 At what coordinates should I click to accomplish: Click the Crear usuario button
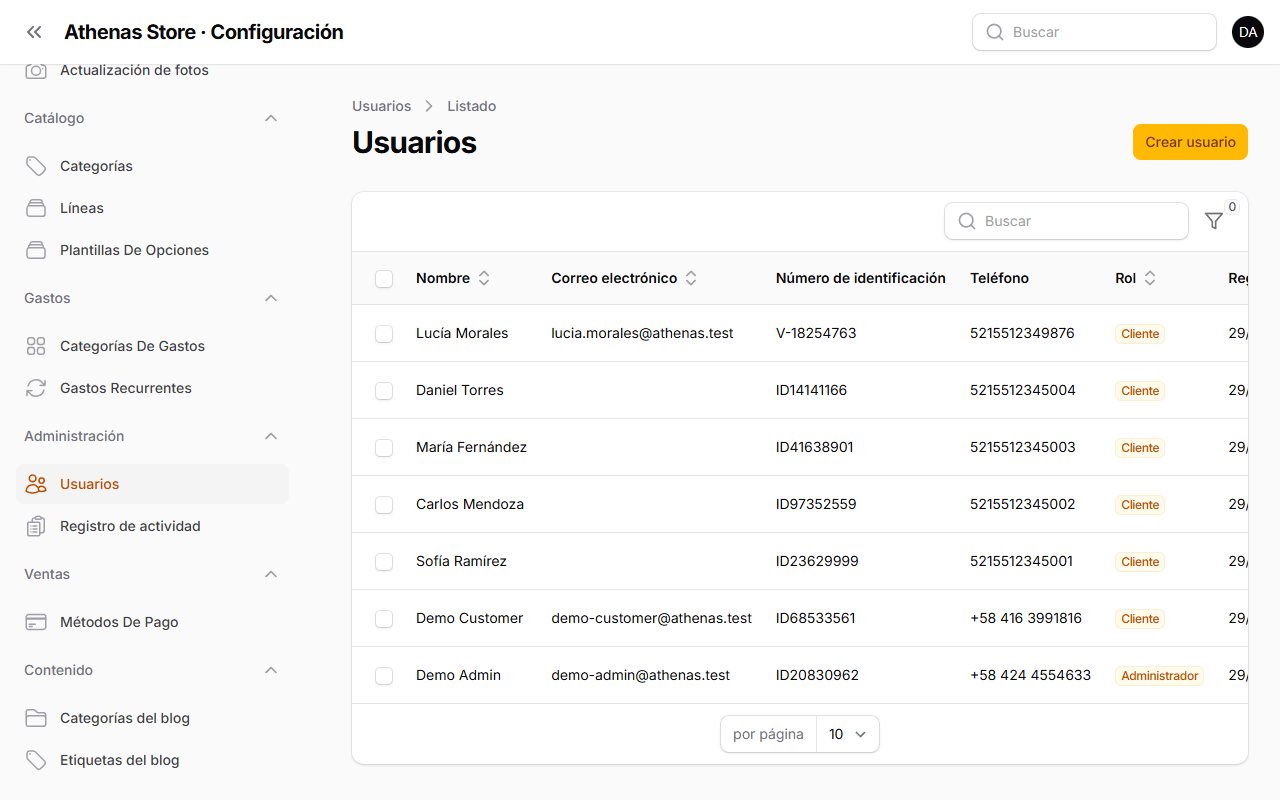[1190, 142]
